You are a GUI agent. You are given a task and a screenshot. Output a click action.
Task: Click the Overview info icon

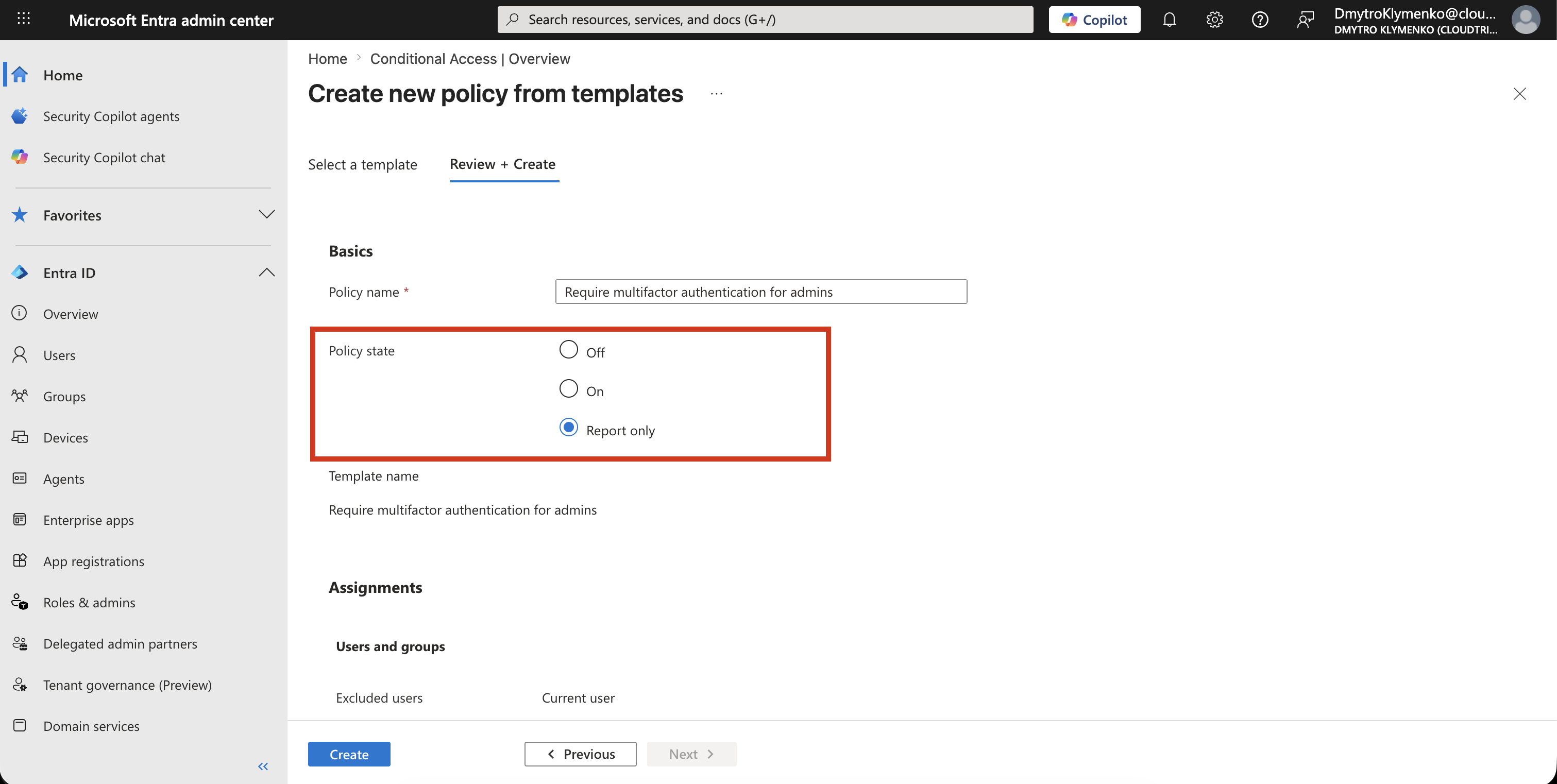tap(20, 313)
